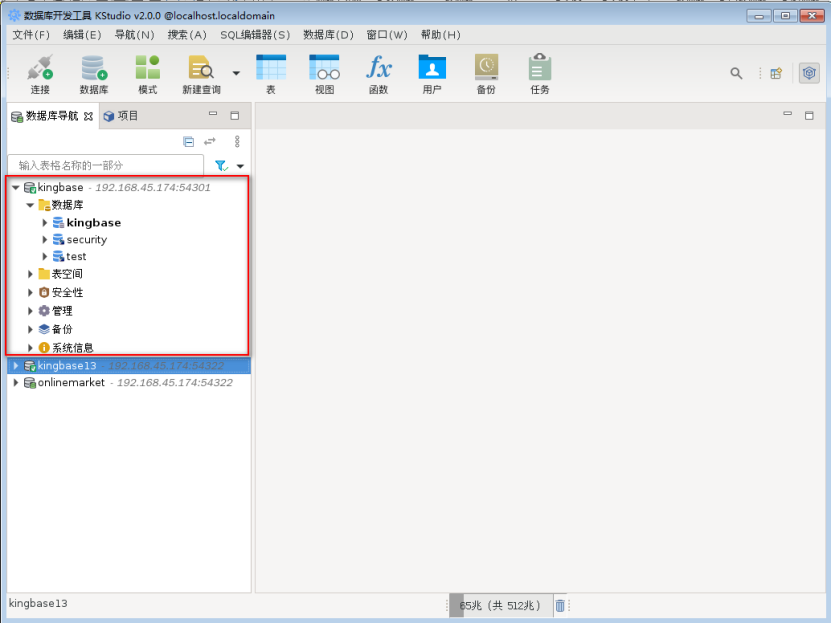This screenshot has width=831, height=624.
Task: Open the navigator view menu dots icon
Action: pos(237,142)
